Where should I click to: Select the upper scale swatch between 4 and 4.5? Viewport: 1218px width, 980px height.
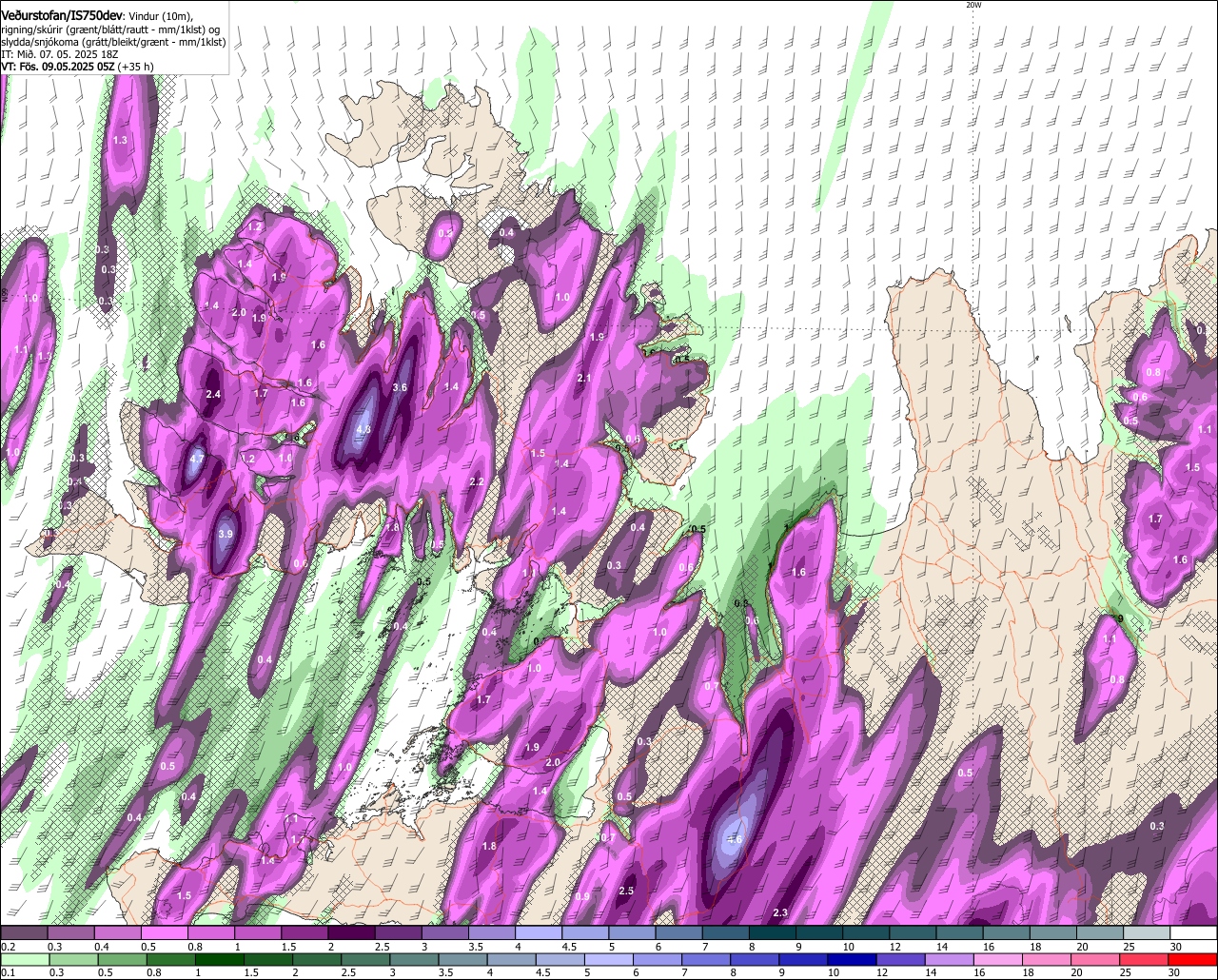coord(539,933)
